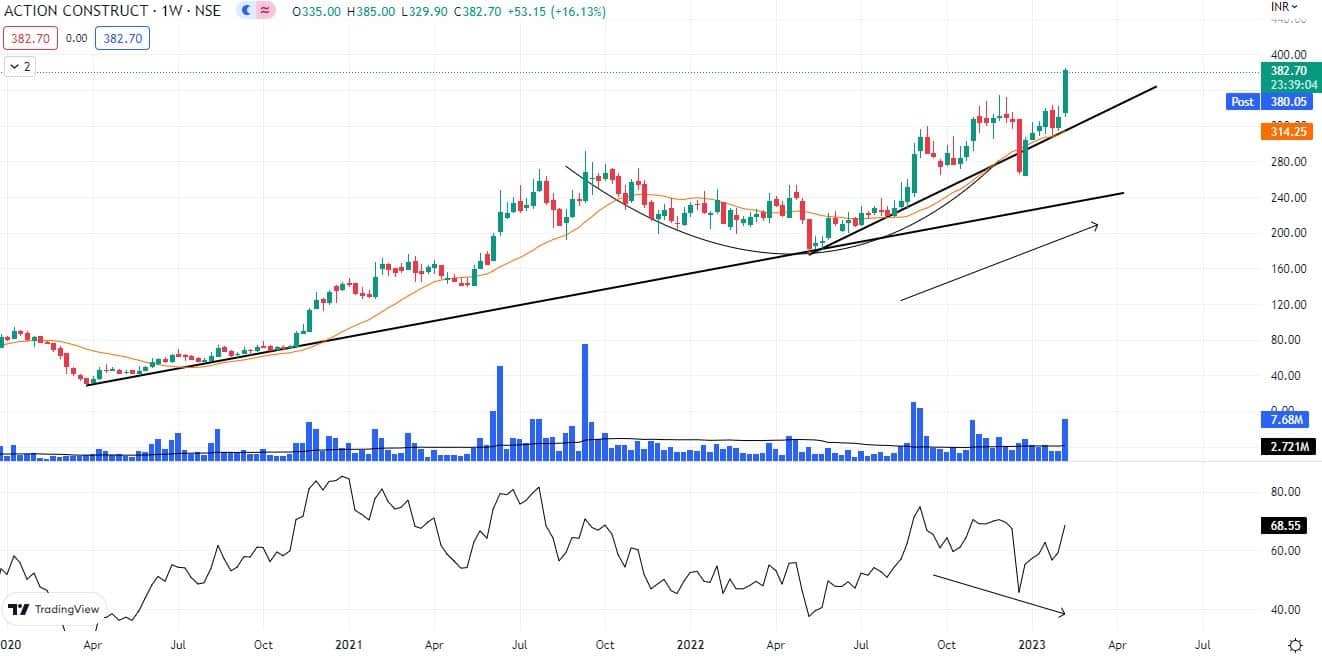Click the 2023 label on time axis
The image size is (1322, 656).
pyautogui.click(x=1030, y=646)
